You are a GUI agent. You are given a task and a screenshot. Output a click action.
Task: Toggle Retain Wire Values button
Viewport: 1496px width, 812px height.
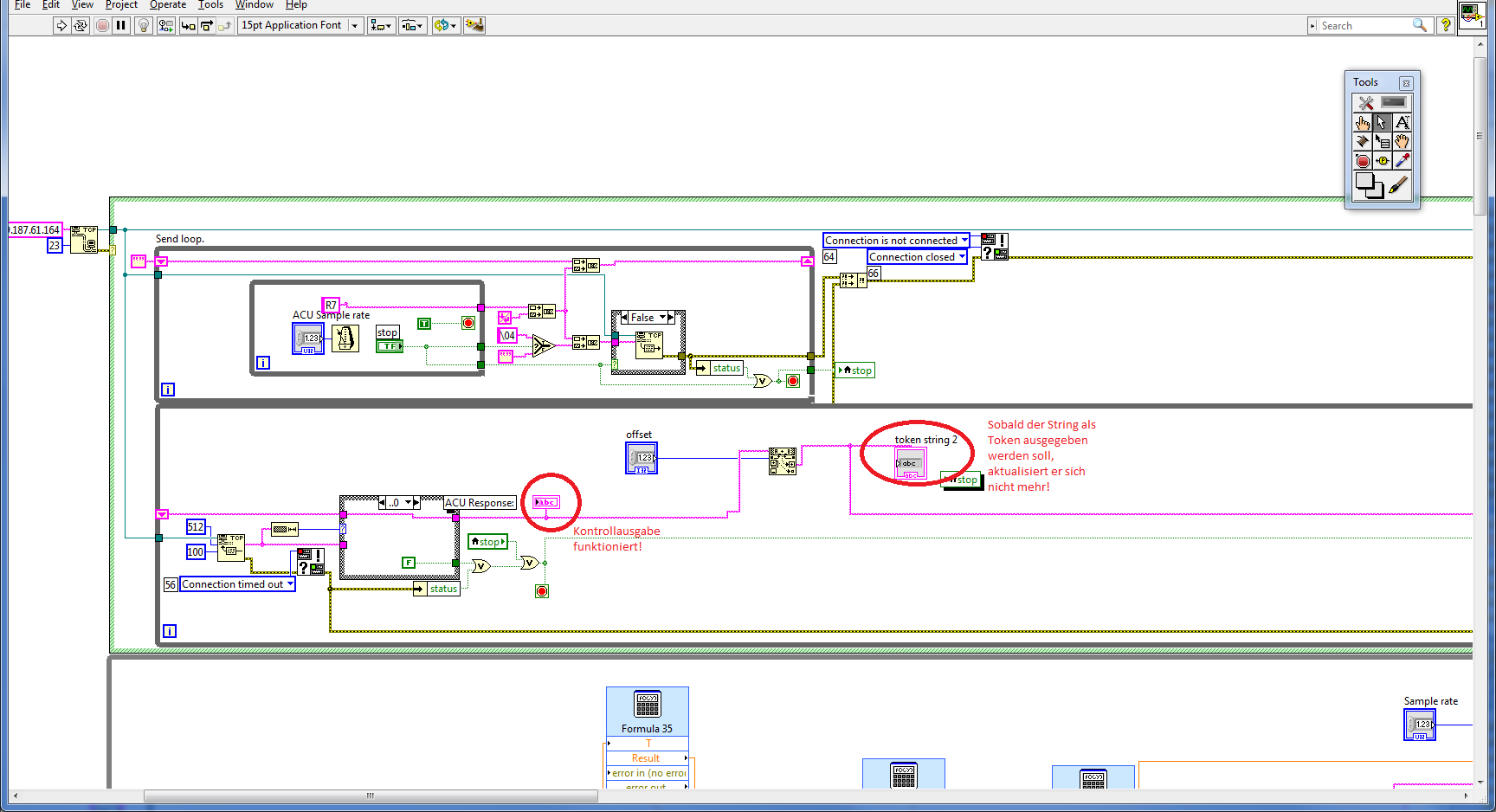[165, 25]
